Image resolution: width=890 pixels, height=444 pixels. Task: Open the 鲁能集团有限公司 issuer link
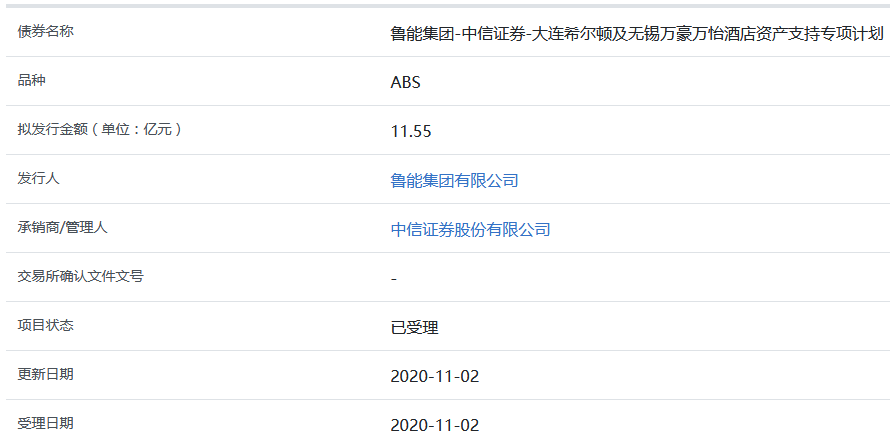(x=454, y=181)
